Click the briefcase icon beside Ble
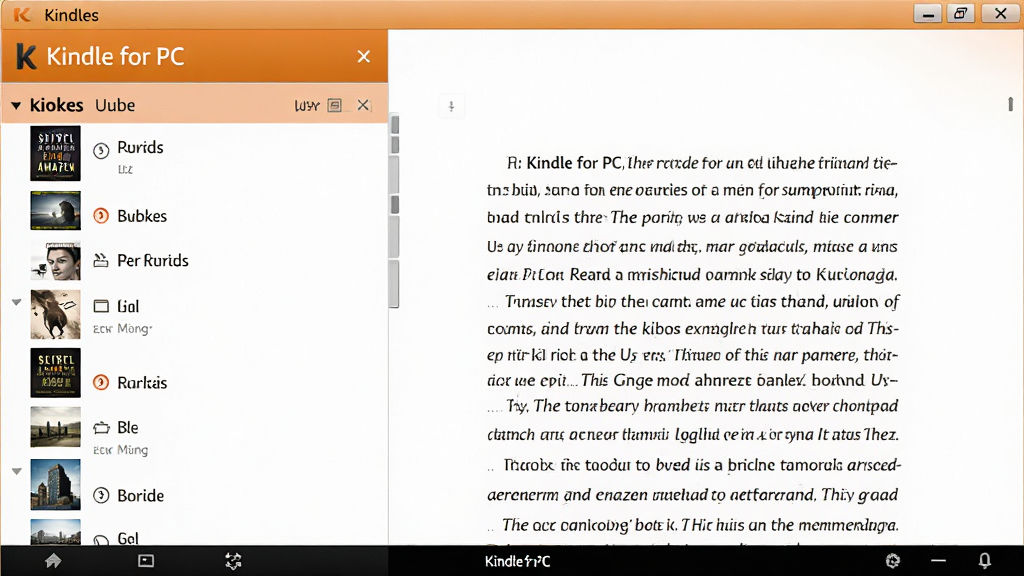 tap(101, 428)
